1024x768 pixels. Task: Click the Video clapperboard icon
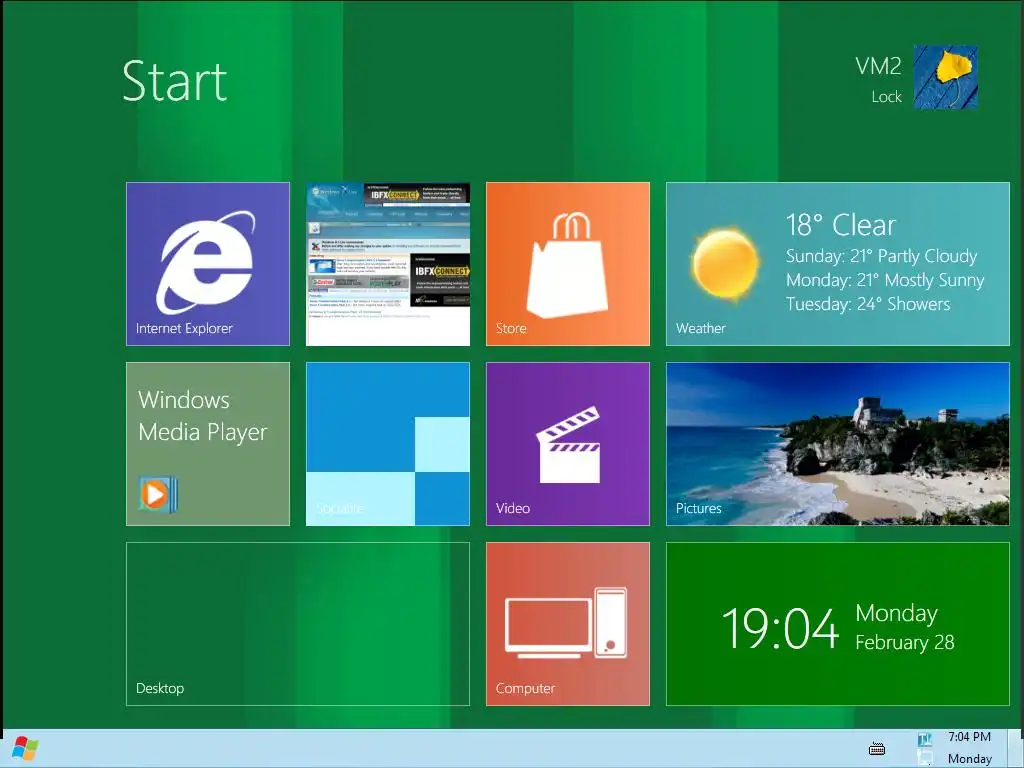tap(568, 445)
